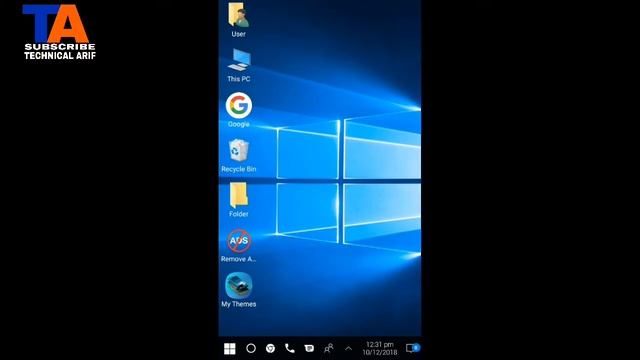
Task: Open the Windows Start menu
Action: 230,349
